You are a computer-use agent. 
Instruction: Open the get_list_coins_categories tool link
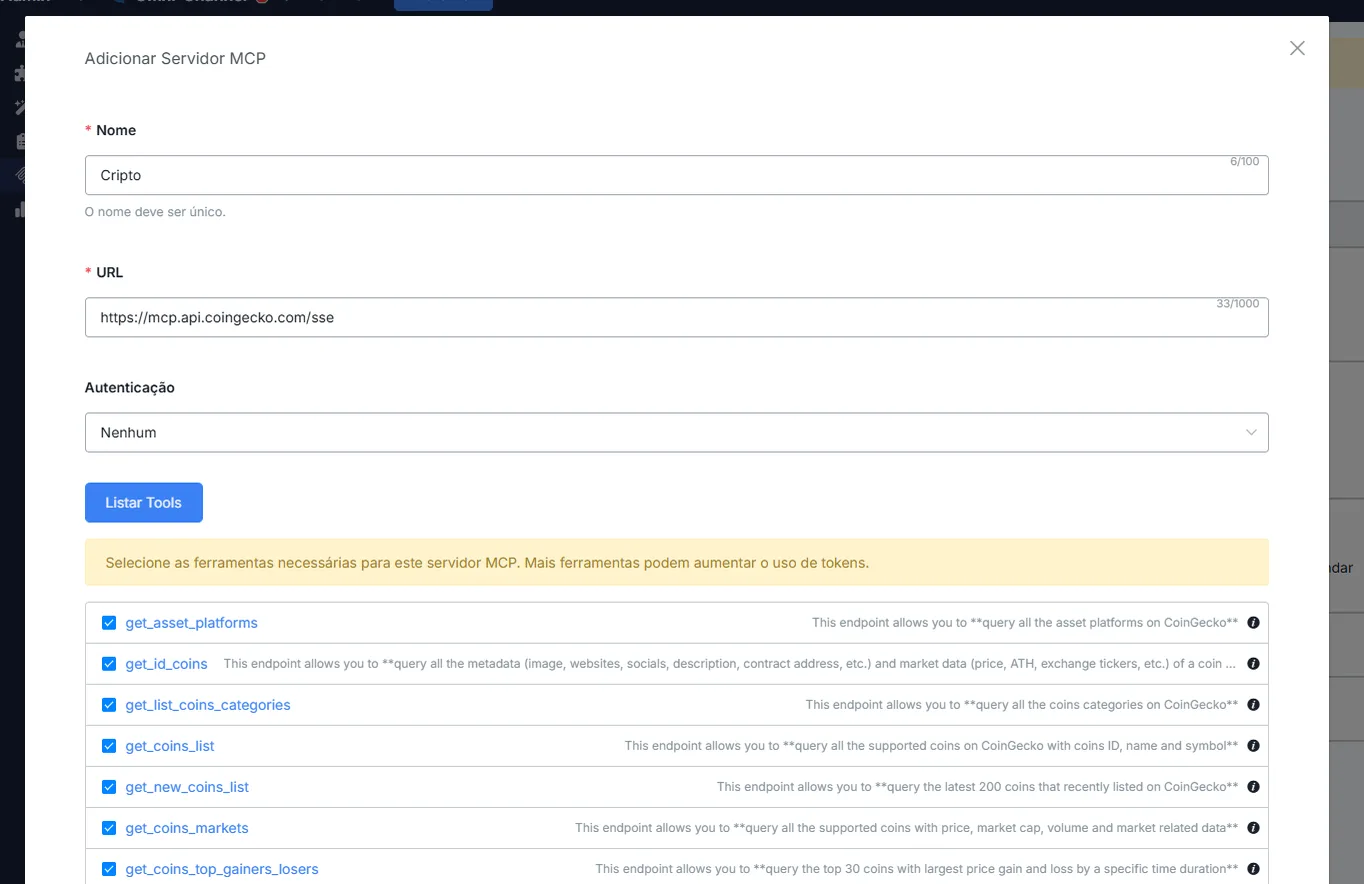point(208,705)
